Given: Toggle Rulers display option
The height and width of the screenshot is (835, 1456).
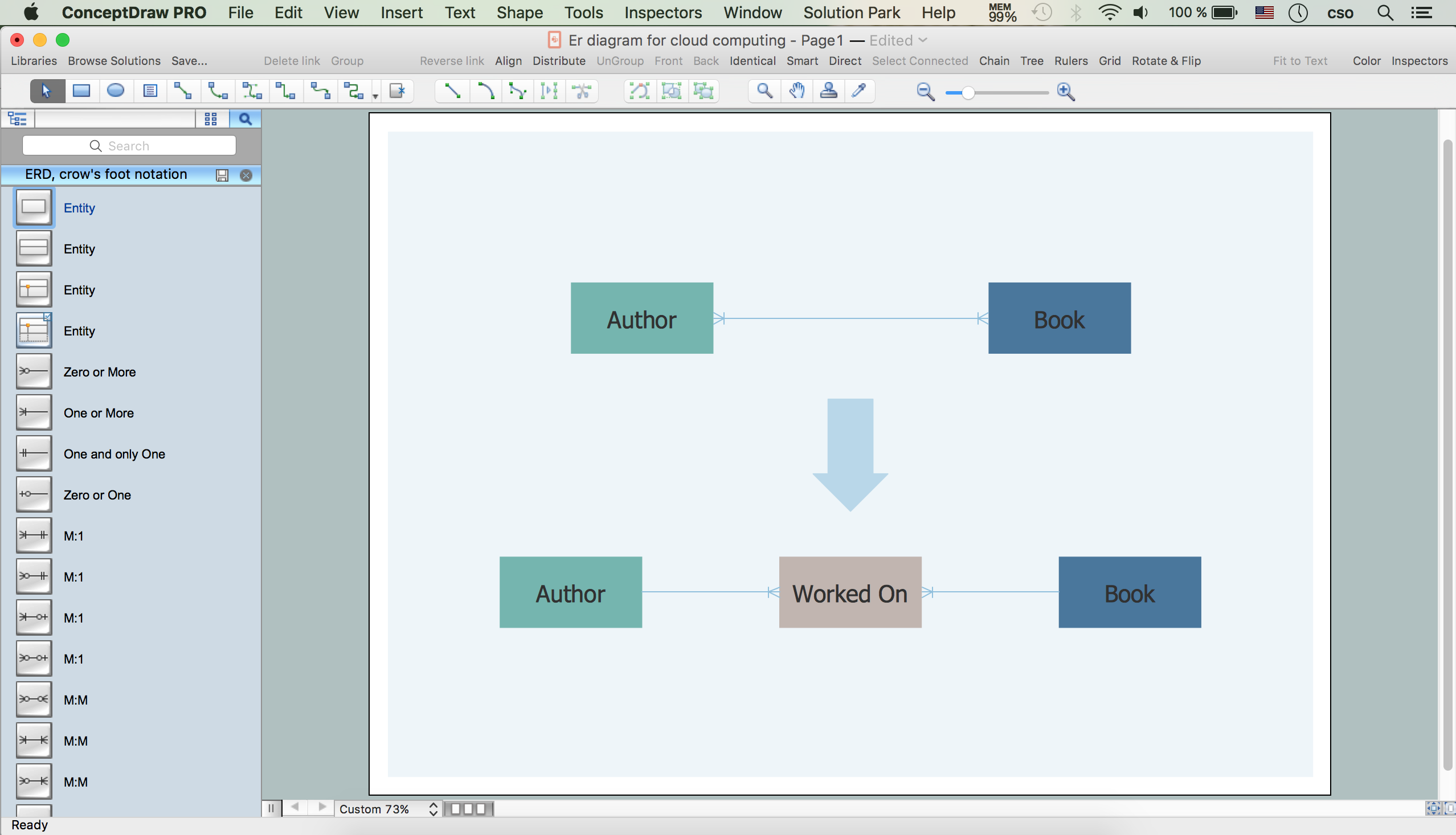Looking at the screenshot, I should (x=1072, y=61).
